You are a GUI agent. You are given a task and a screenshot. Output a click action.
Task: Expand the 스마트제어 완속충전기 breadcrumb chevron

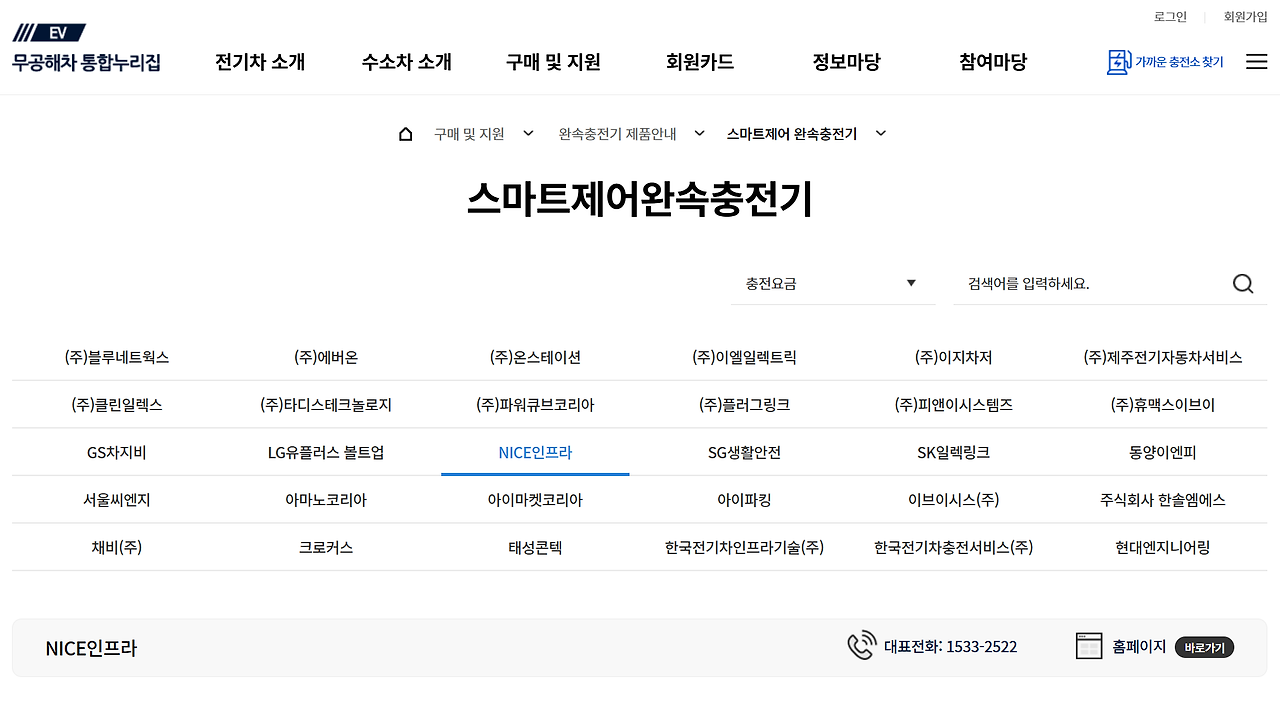pyautogui.click(x=880, y=133)
